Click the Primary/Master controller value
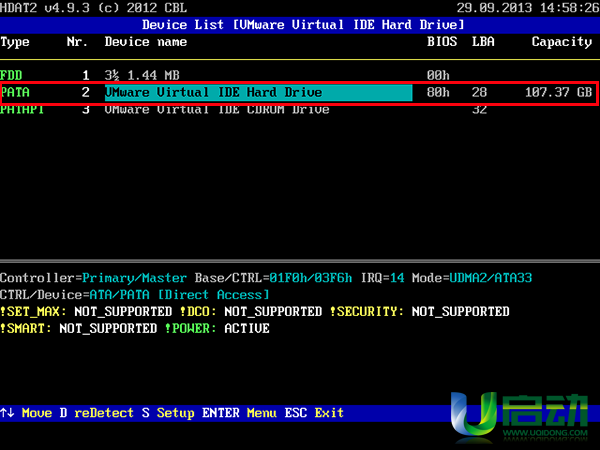The height and width of the screenshot is (450, 600). click(x=134, y=278)
